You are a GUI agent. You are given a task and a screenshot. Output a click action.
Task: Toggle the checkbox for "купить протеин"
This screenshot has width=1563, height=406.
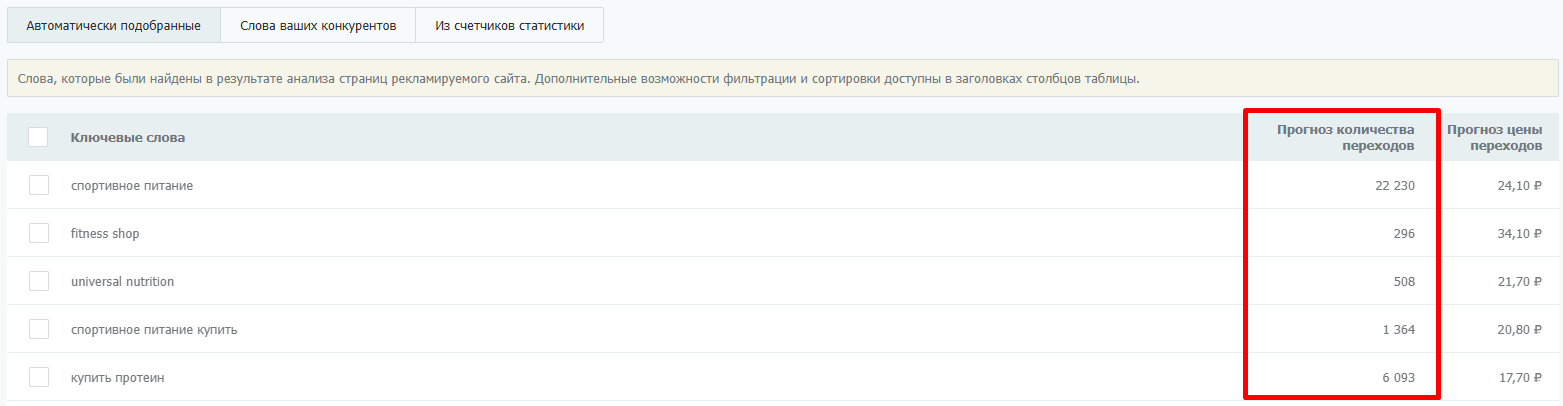click(39, 377)
